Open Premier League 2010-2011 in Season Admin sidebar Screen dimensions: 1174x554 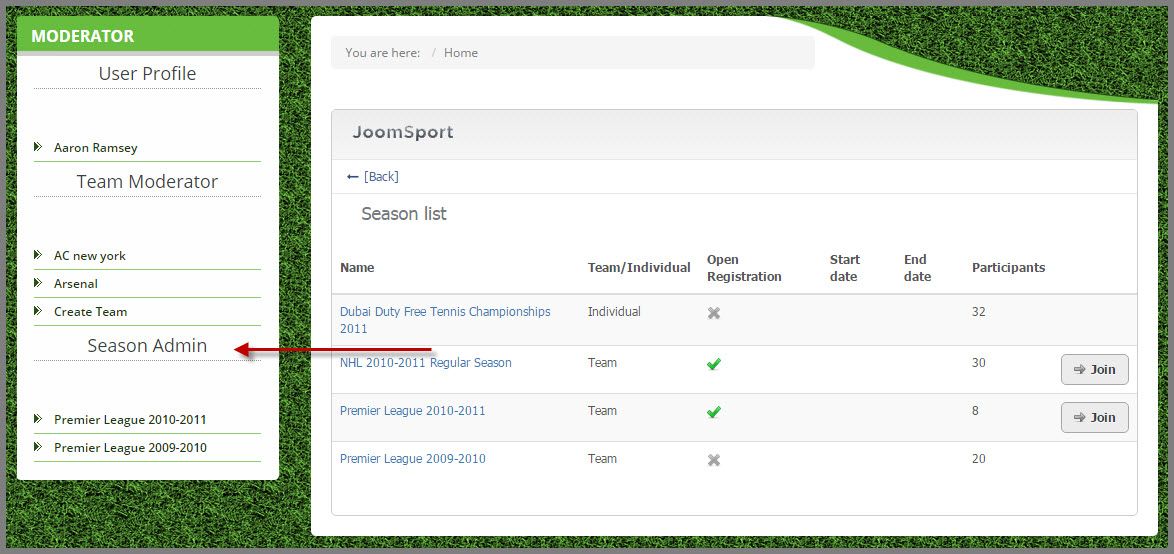point(130,419)
